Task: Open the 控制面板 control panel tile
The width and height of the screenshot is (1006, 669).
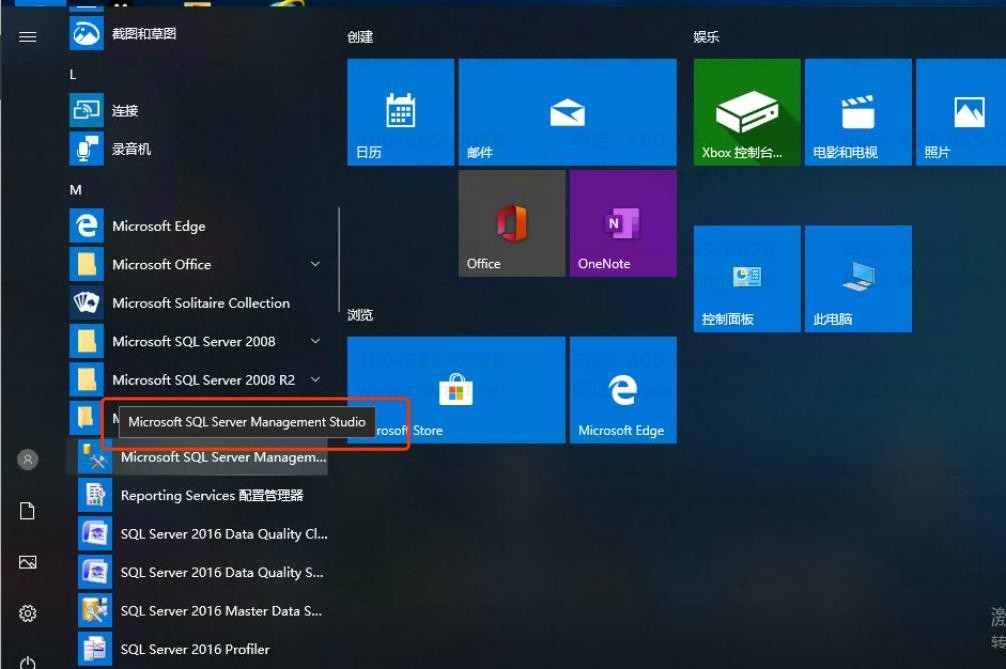Action: [747, 278]
